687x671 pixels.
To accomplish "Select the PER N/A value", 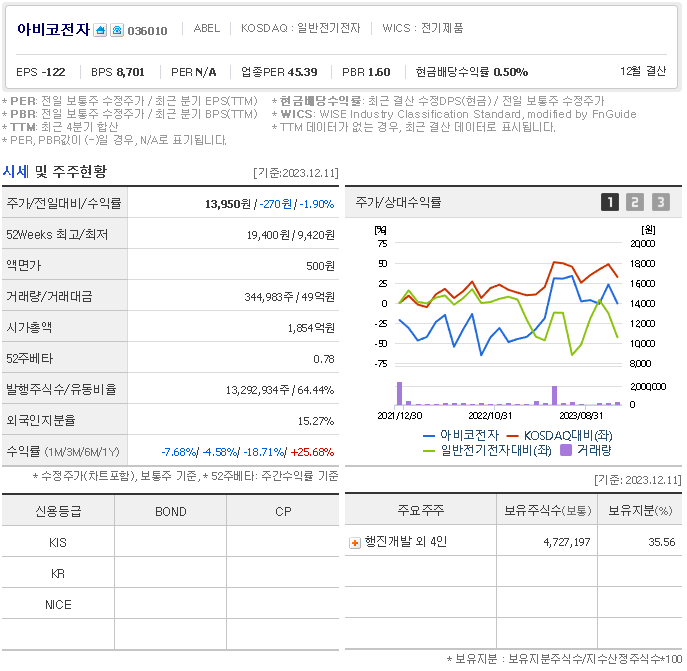I will click(194, 72).
